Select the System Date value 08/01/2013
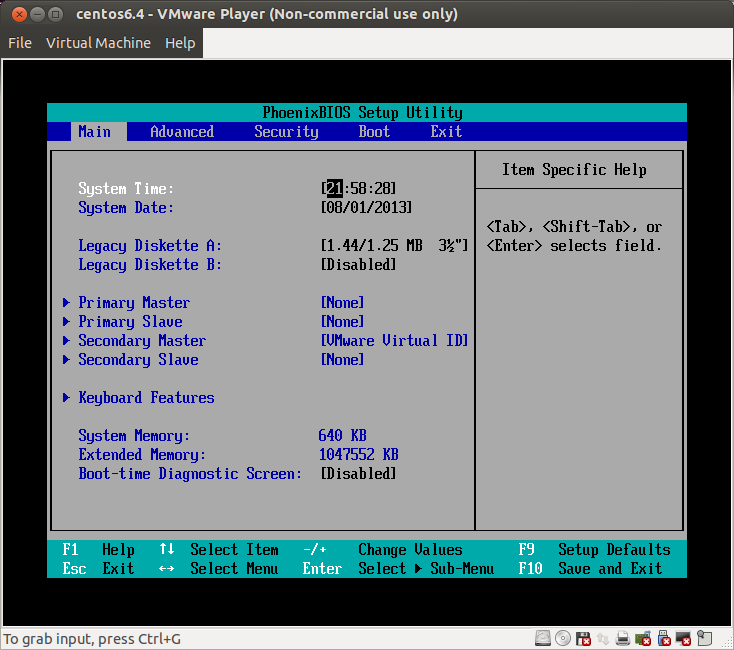The height and width of the screenshot is (650, 734). coord(367,208)
